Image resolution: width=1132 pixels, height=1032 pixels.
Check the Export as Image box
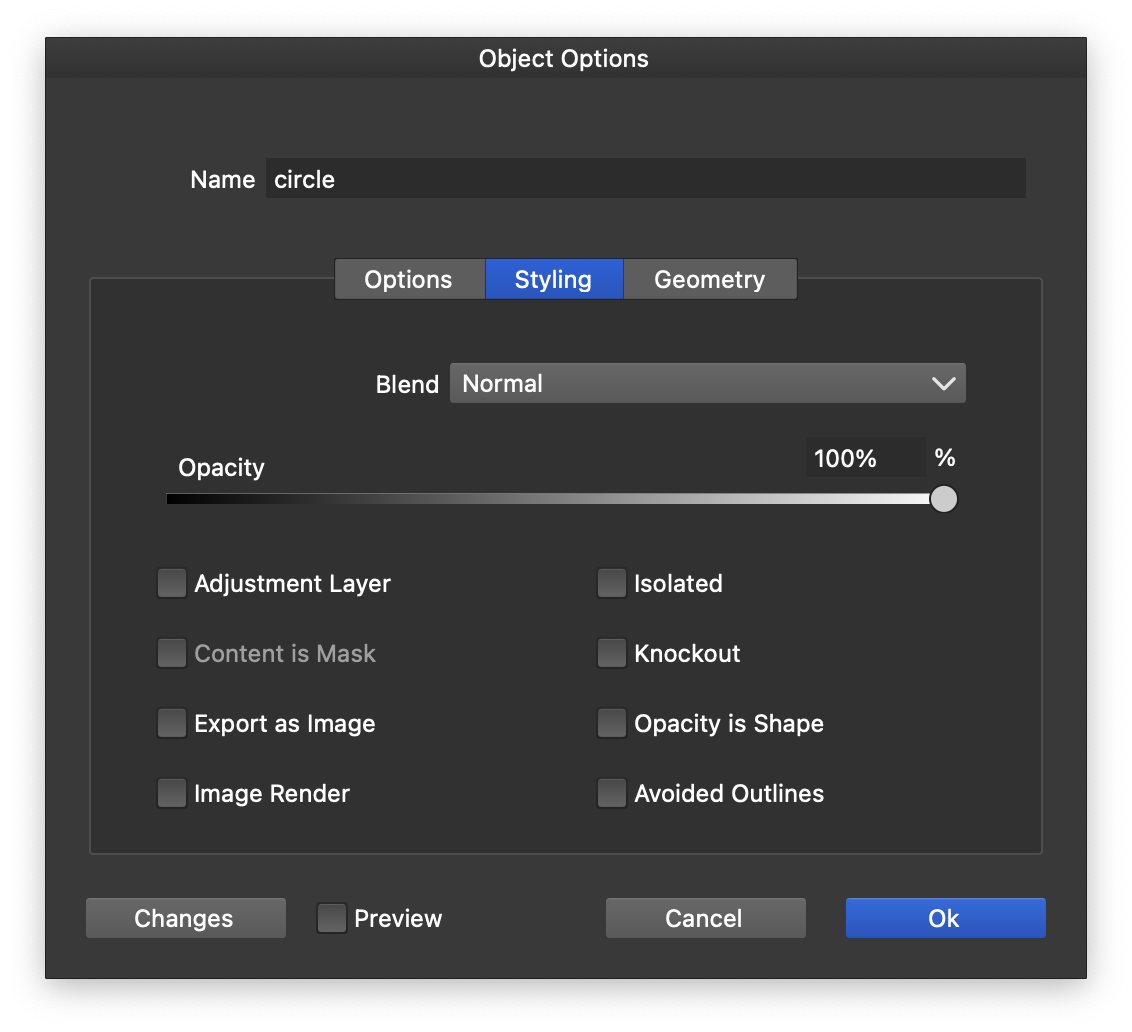coord(172,724)
